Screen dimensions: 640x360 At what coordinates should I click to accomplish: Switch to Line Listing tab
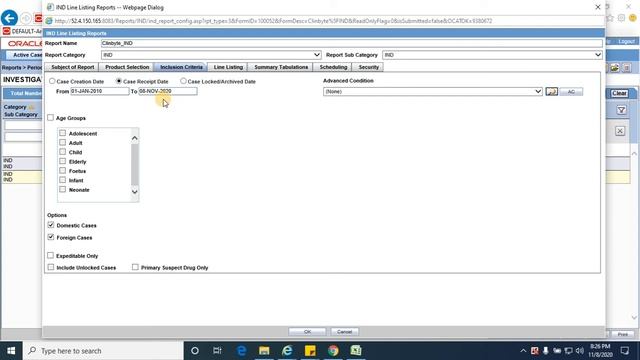click(x=228, y=67)
